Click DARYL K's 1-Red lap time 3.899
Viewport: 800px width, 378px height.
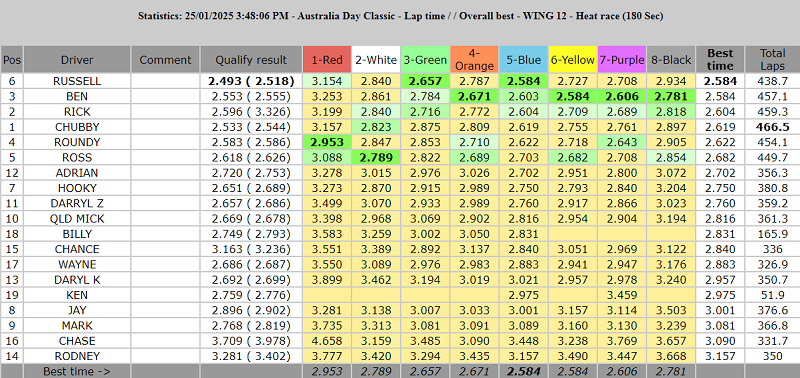[x=327, y=280]
